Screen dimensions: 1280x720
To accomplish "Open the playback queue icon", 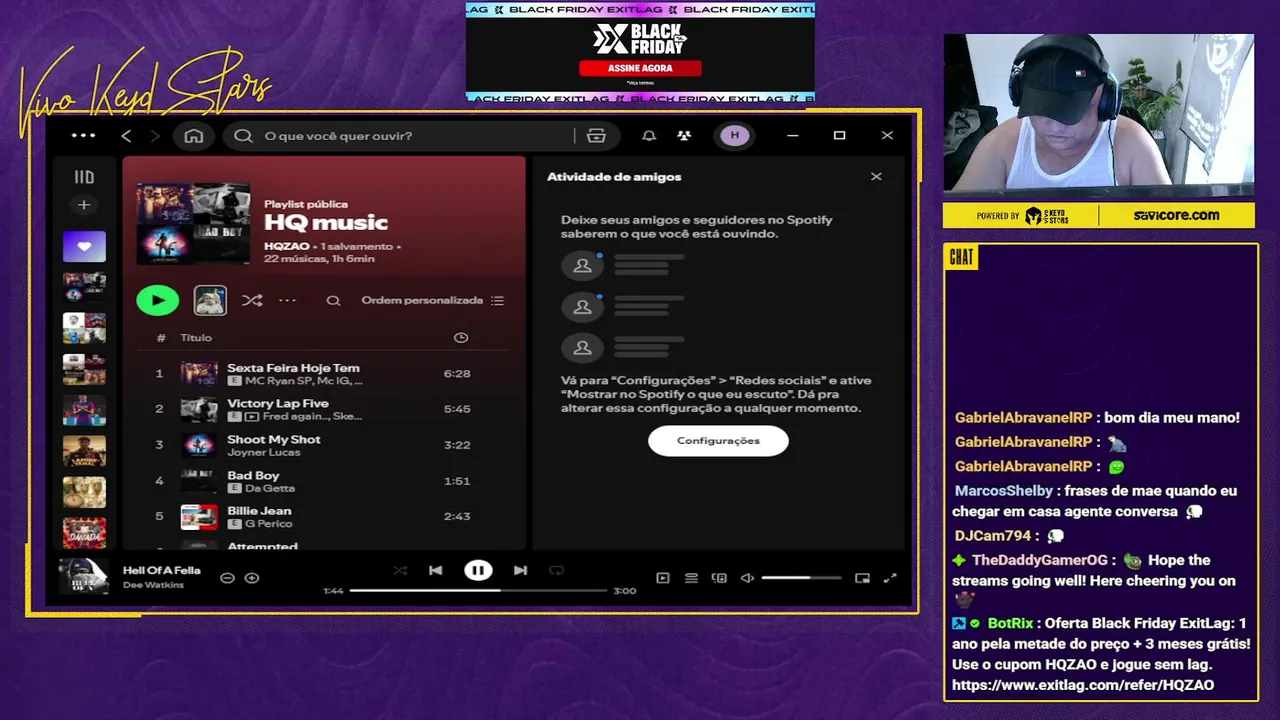I will pyautogui.click(x=691, y=578).
